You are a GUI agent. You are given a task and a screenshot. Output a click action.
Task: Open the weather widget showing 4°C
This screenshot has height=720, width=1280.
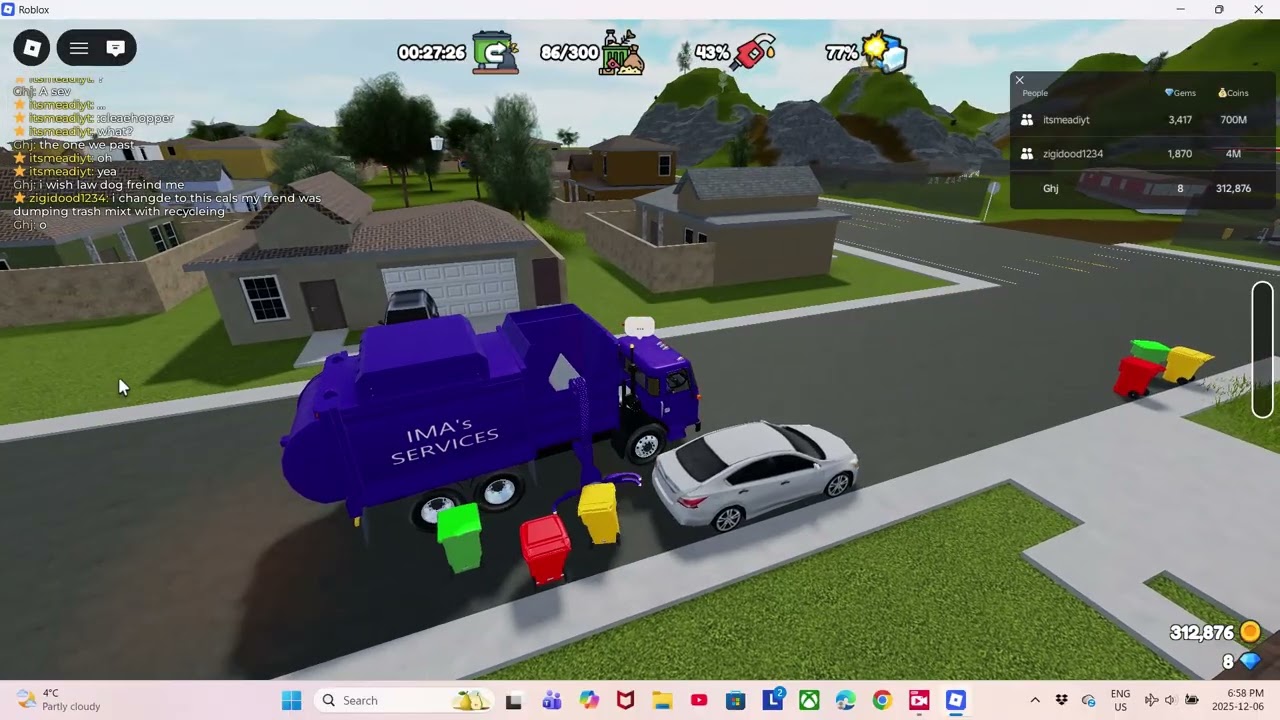pos(60,700)
